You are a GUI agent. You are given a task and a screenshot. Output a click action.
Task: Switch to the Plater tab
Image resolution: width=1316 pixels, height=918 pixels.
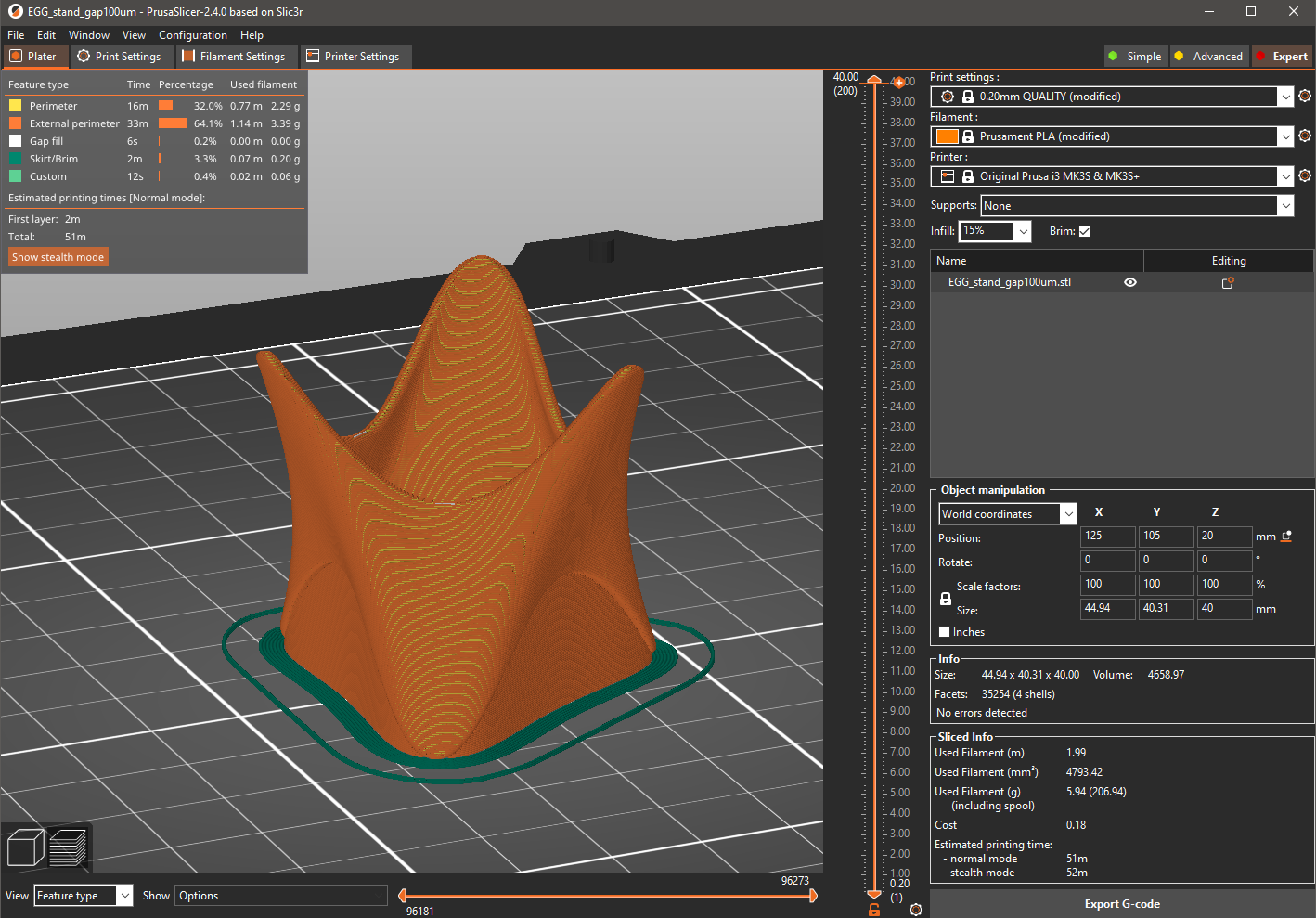(34, 57)
